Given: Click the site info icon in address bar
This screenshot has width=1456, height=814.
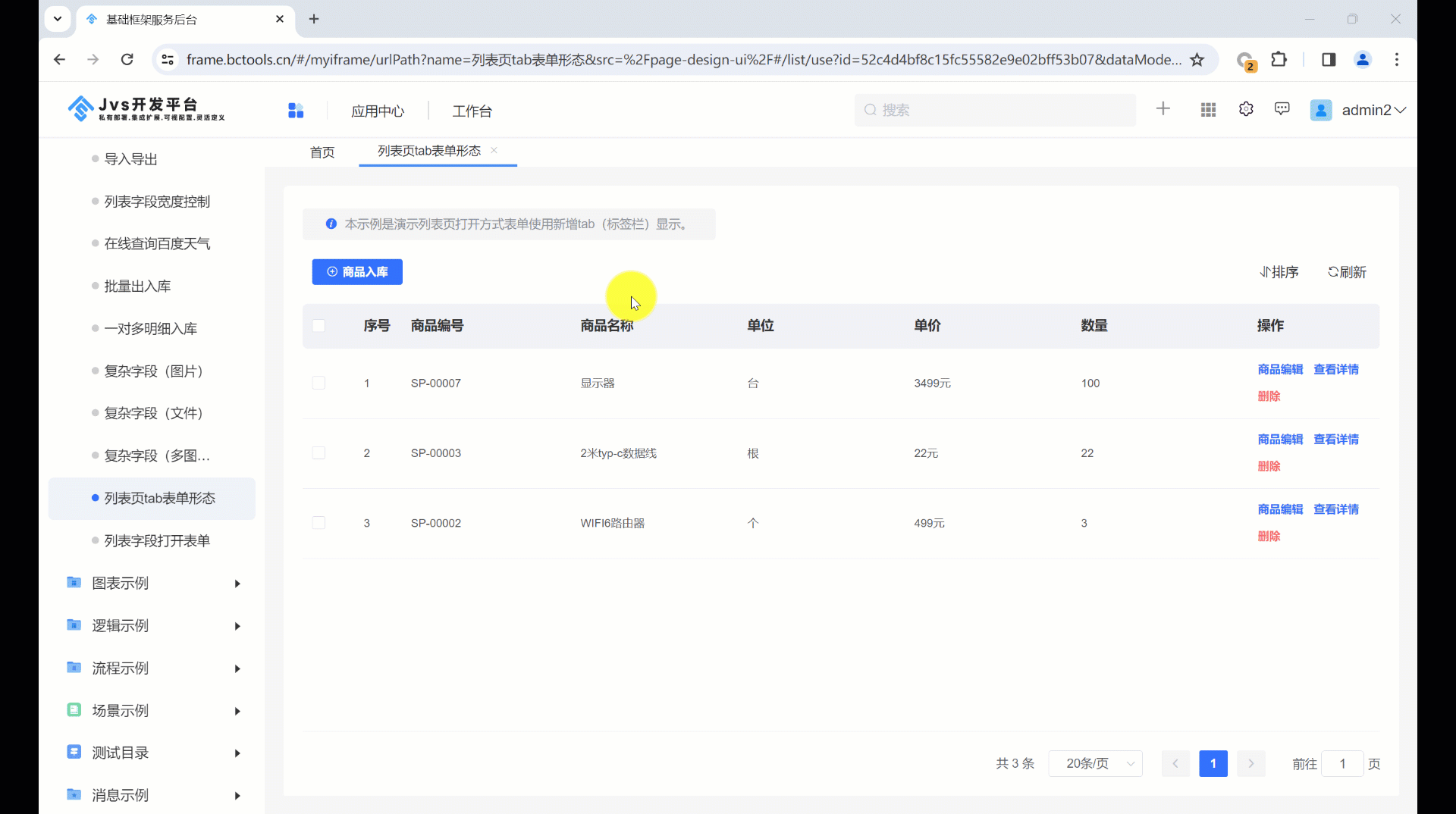Looking at the screenshot, I should (168, 59).
